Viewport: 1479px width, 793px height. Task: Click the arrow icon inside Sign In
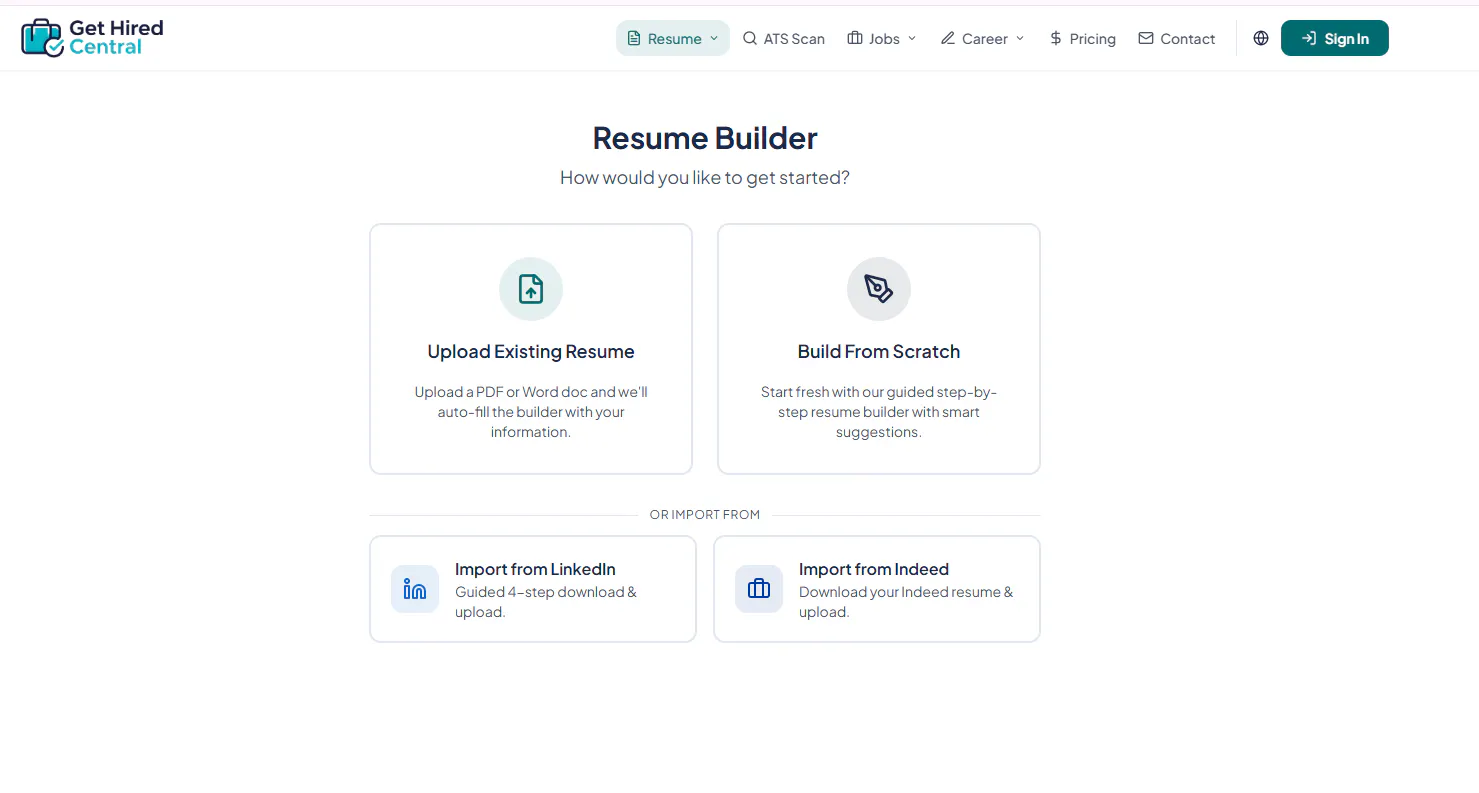coord(1308,38)
